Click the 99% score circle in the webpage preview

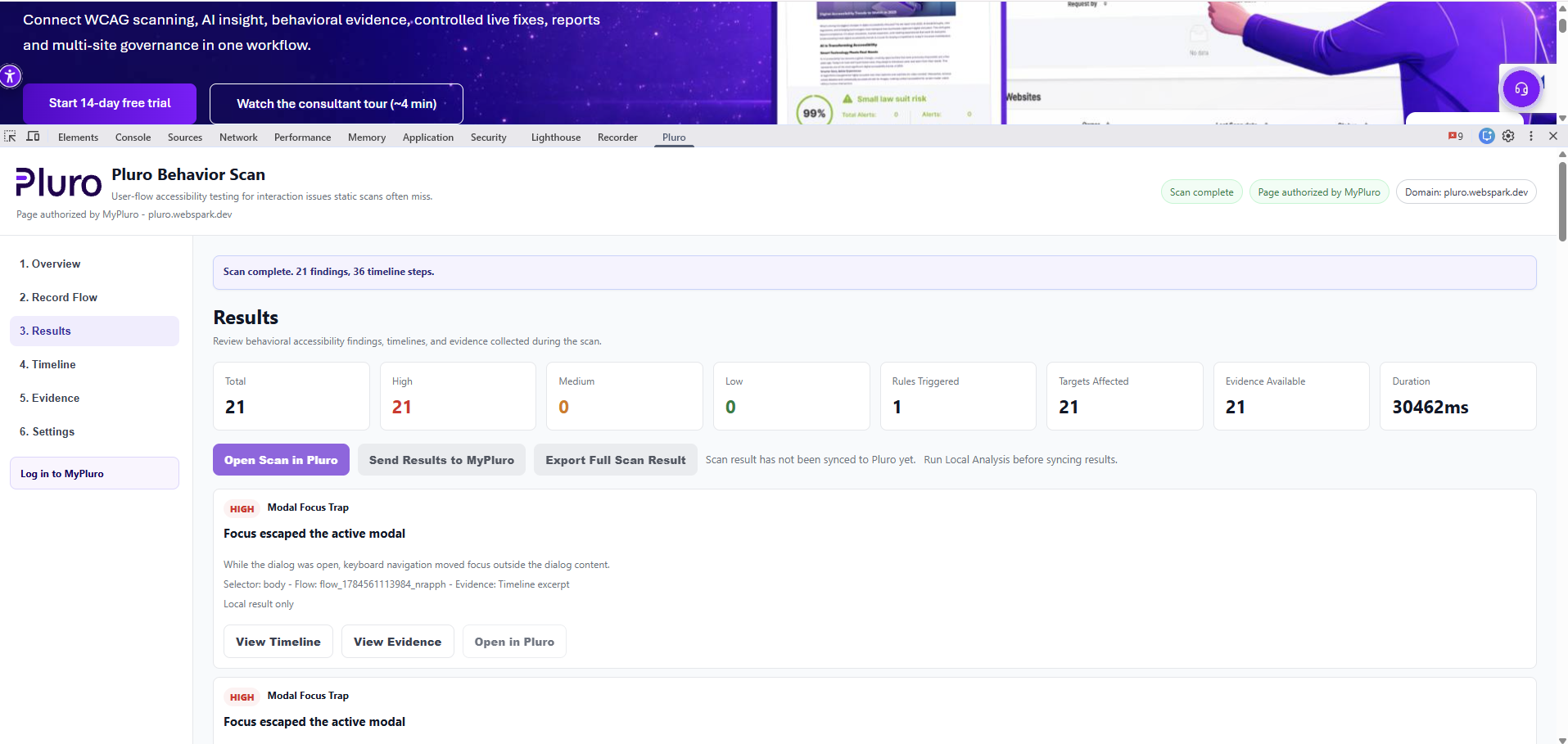[813, 113]
